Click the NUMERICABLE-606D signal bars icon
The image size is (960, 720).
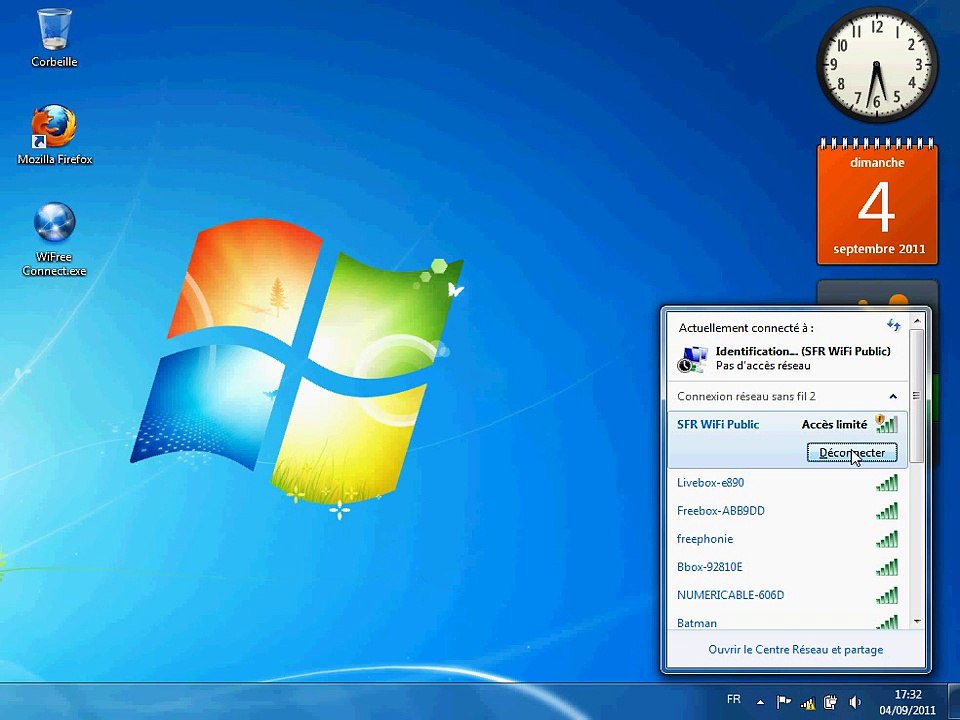click(887, 595)
